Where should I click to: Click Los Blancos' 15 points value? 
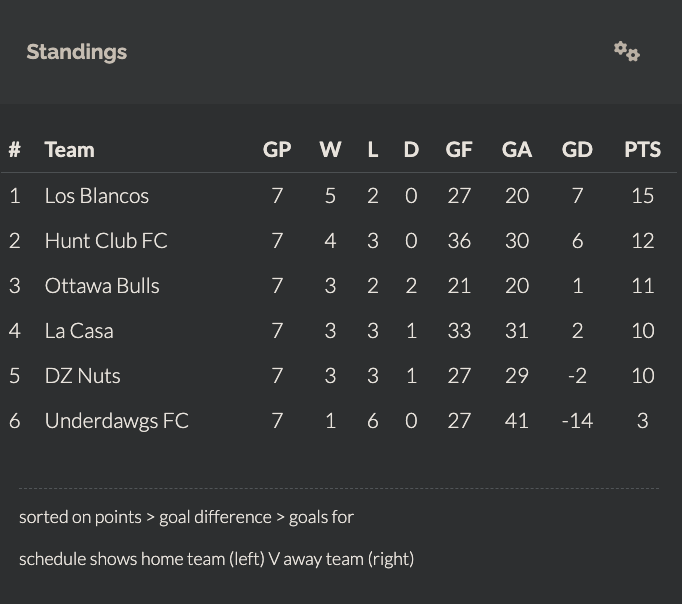pos(642,196)
